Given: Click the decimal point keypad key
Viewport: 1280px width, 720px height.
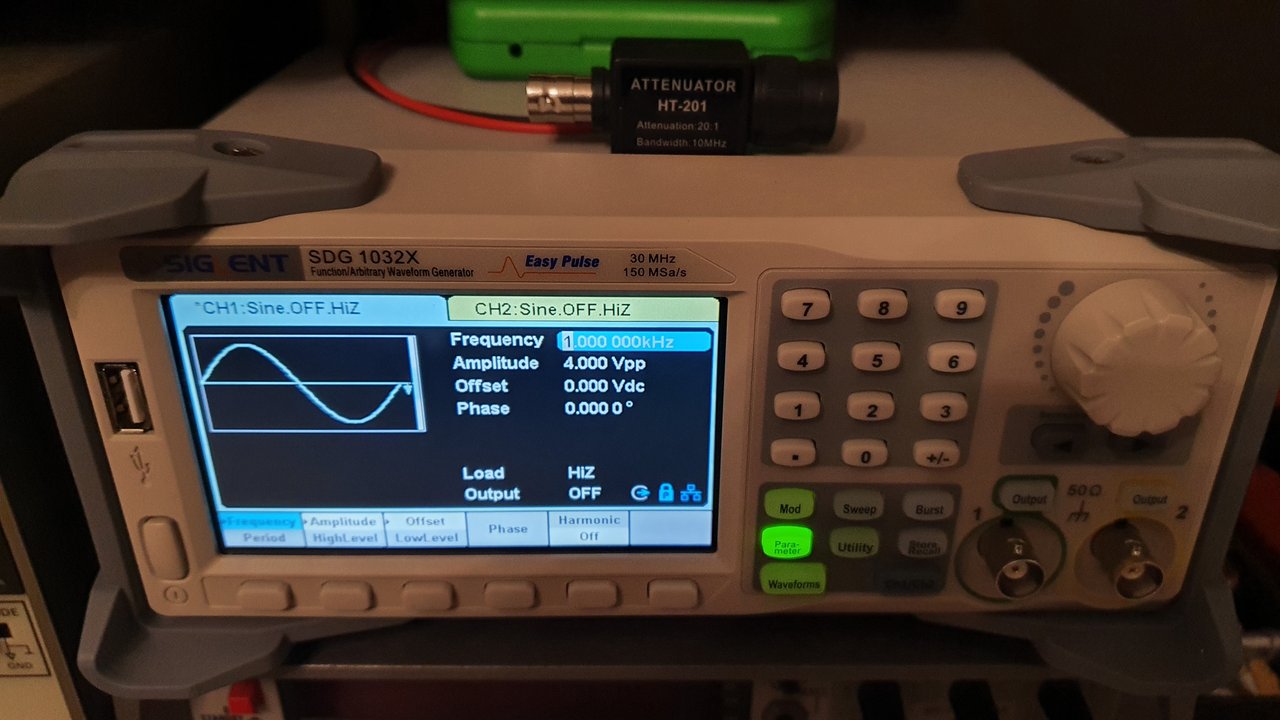Looking at the screenshot, I should click(794, 455).
